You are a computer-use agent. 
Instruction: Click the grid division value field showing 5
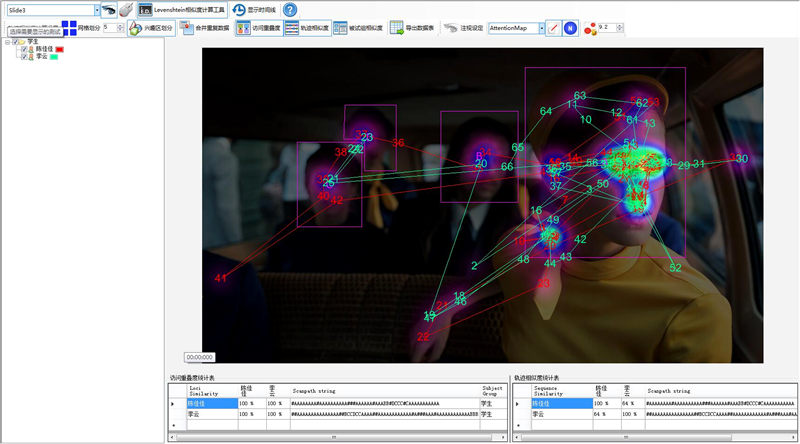(110, 28)
